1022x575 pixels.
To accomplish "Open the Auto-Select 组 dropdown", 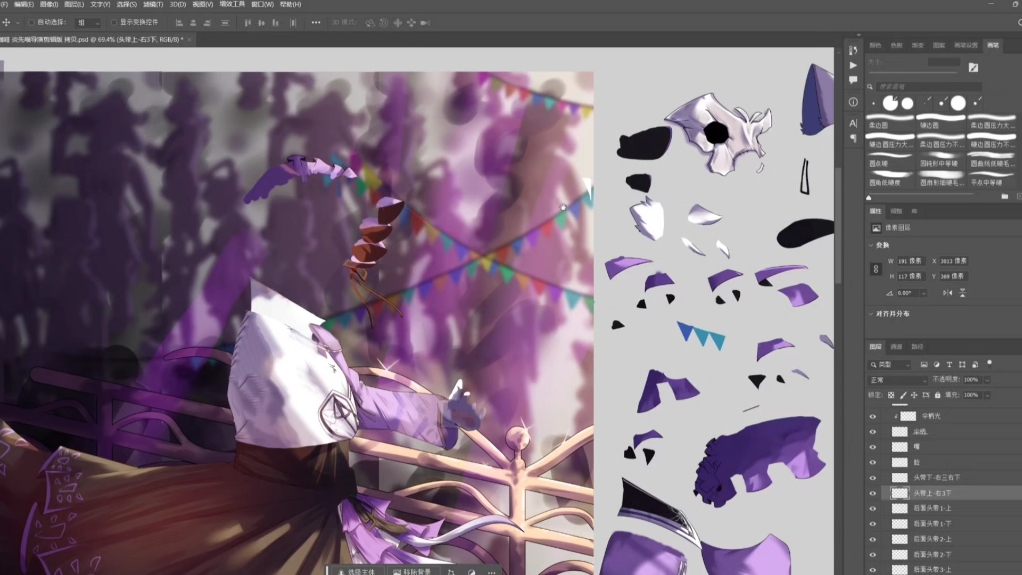I will point(88,23).
